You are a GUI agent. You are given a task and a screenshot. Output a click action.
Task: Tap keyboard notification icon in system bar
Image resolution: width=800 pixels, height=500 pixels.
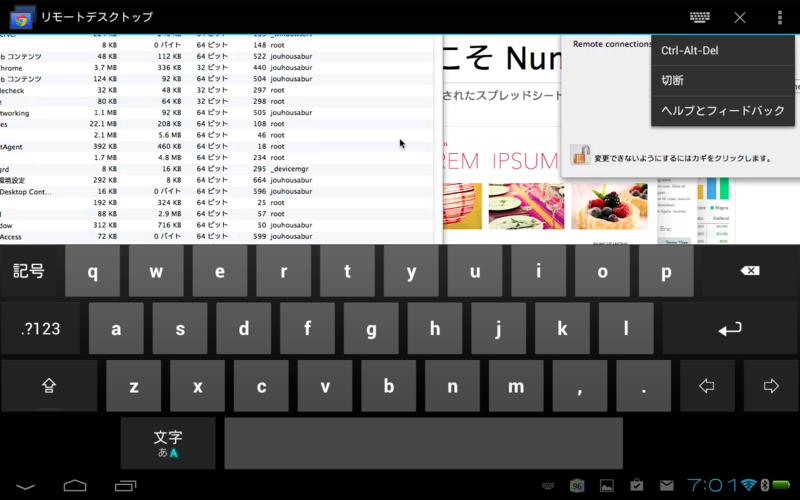pos(548,485)
